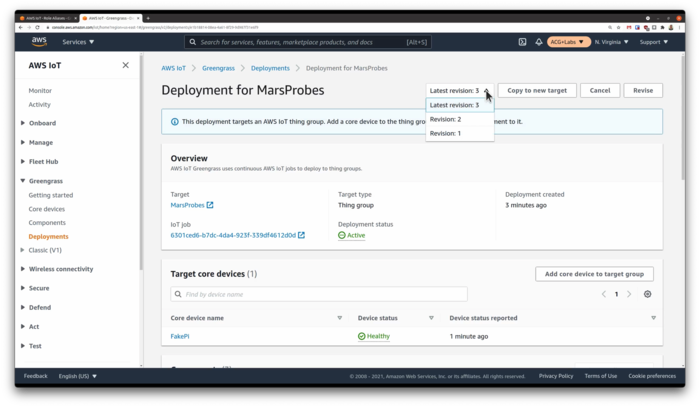
Task: Open Cookie preferences in the footer
Action: (x=652, y=376)
